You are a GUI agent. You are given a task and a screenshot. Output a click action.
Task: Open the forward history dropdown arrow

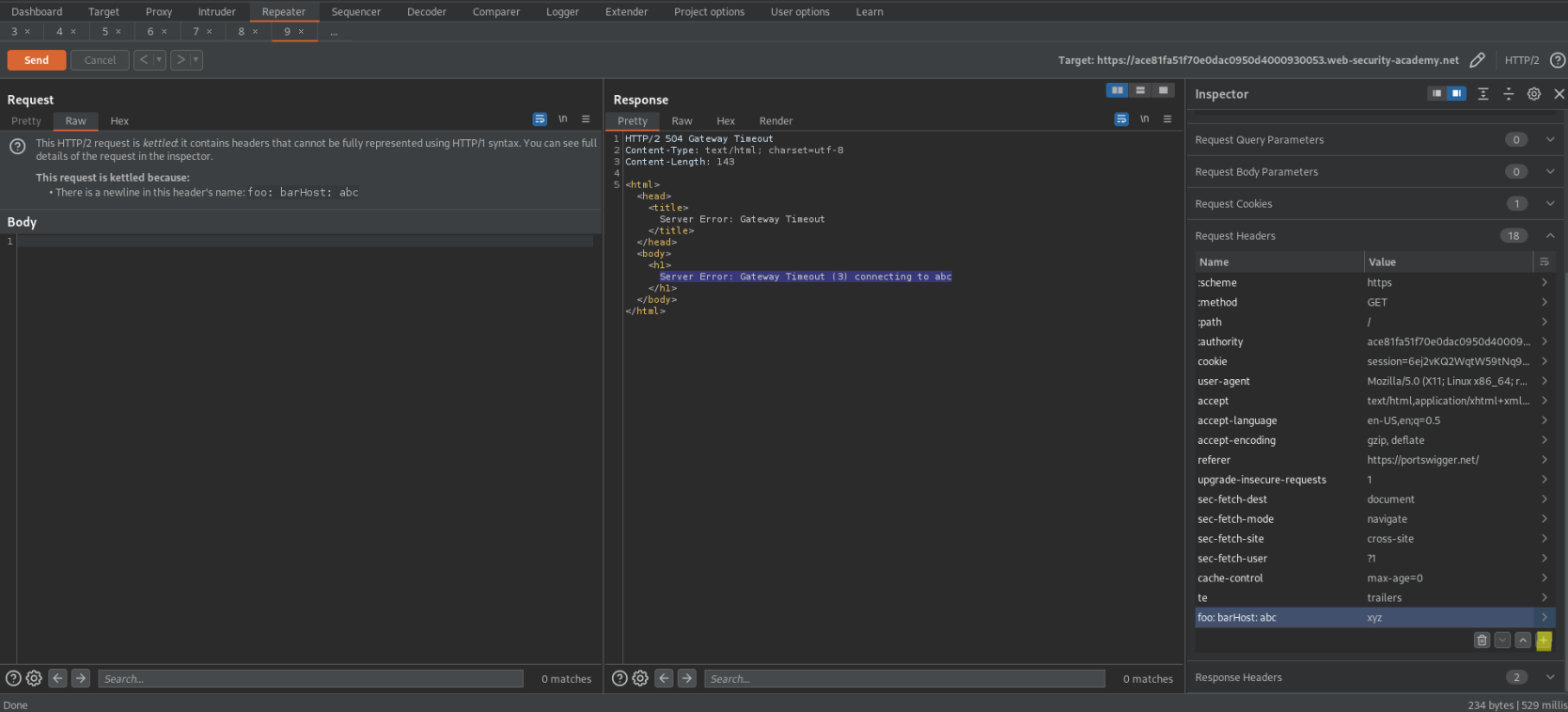point(196,60)
